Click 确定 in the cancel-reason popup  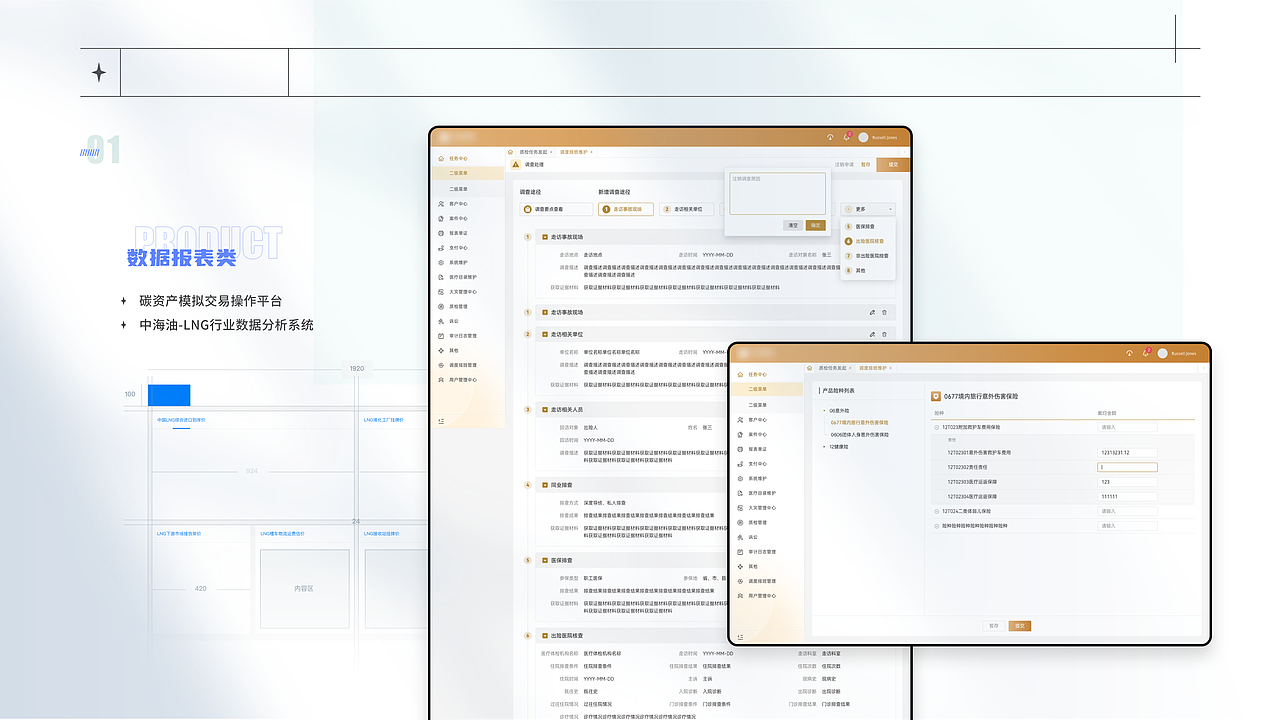pyautogui.click(x=816, y=225)
